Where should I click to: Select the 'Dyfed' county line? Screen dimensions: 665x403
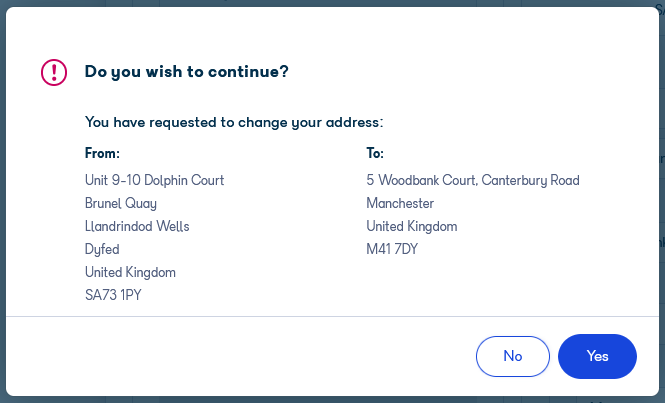pyautogui.click(x=102, y=249)
